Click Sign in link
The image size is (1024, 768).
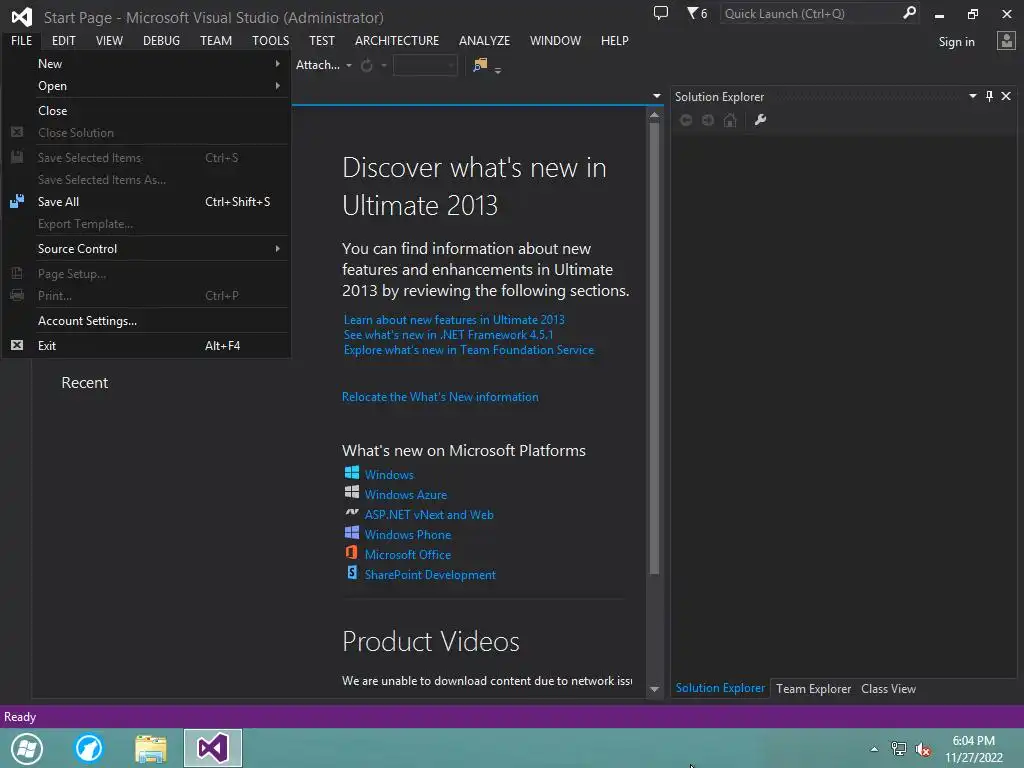956,42
